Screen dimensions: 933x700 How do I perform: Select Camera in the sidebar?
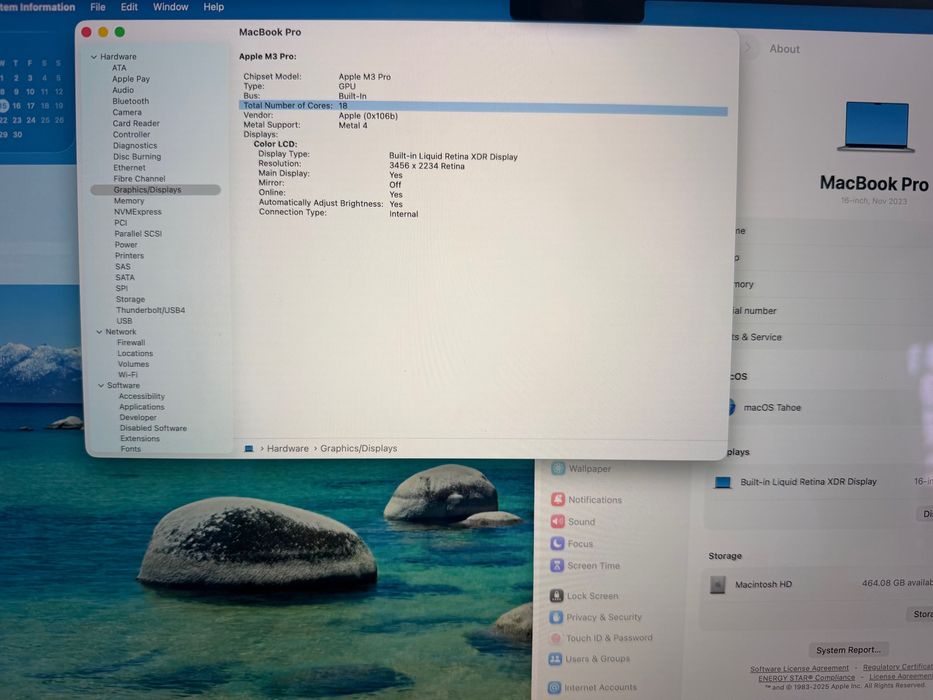pyautogui.click(x=127, y=112)
